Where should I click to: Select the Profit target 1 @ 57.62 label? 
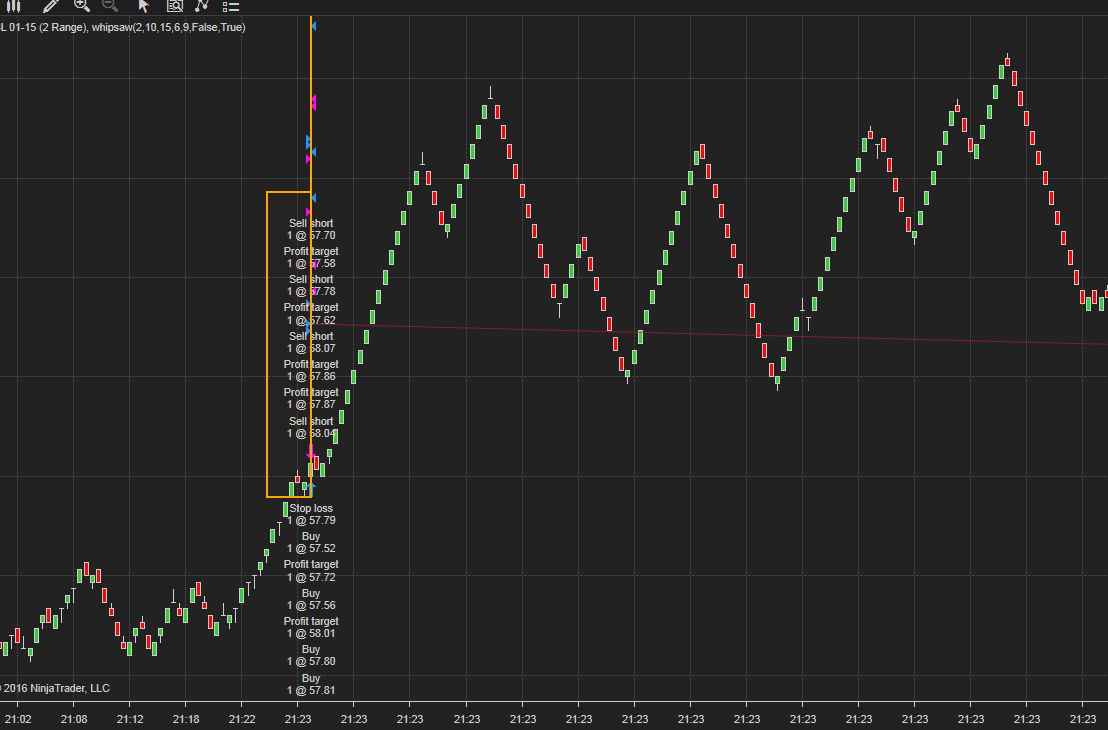tap(311, 313)
